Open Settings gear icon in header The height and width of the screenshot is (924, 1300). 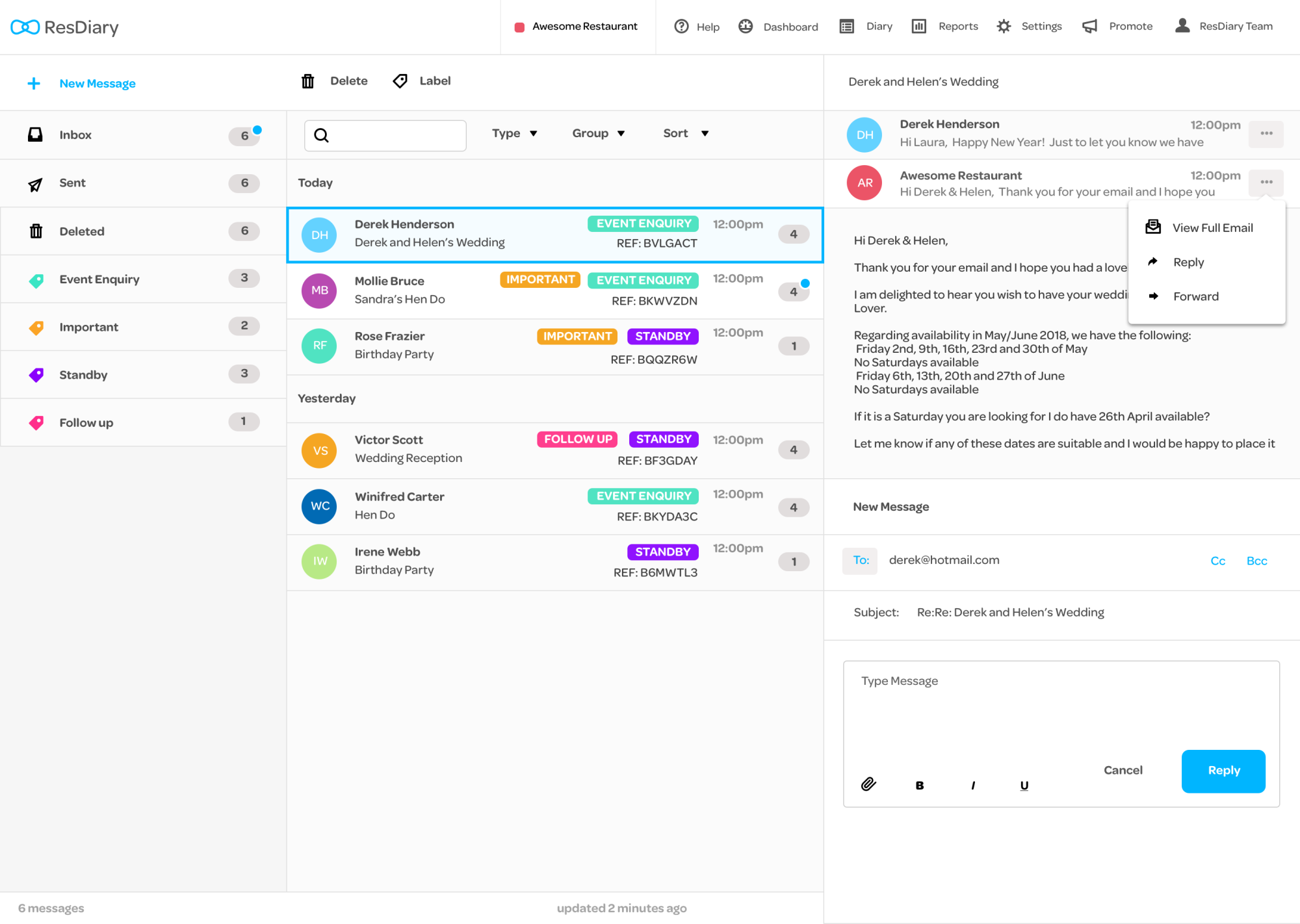tap(1004, 27)
